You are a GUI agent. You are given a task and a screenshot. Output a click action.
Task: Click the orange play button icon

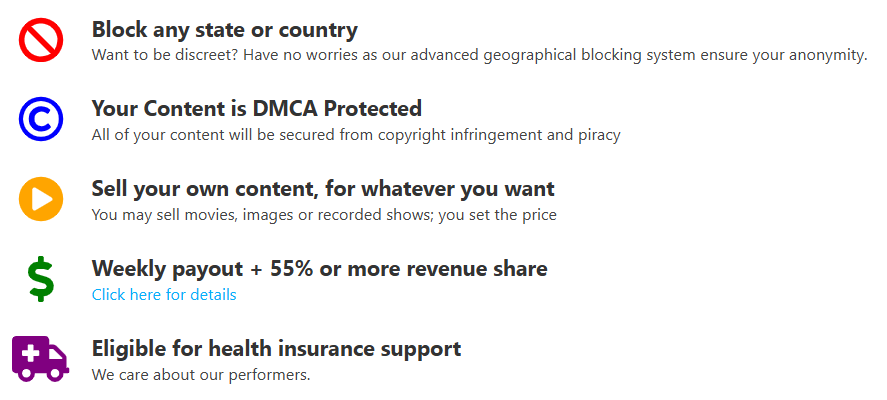[x=41, y=199]
